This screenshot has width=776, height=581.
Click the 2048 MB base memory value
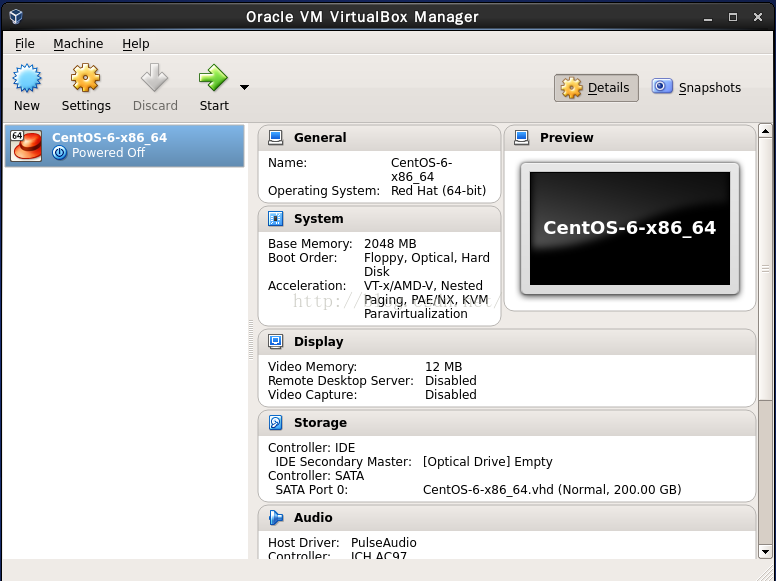point(390,244)
